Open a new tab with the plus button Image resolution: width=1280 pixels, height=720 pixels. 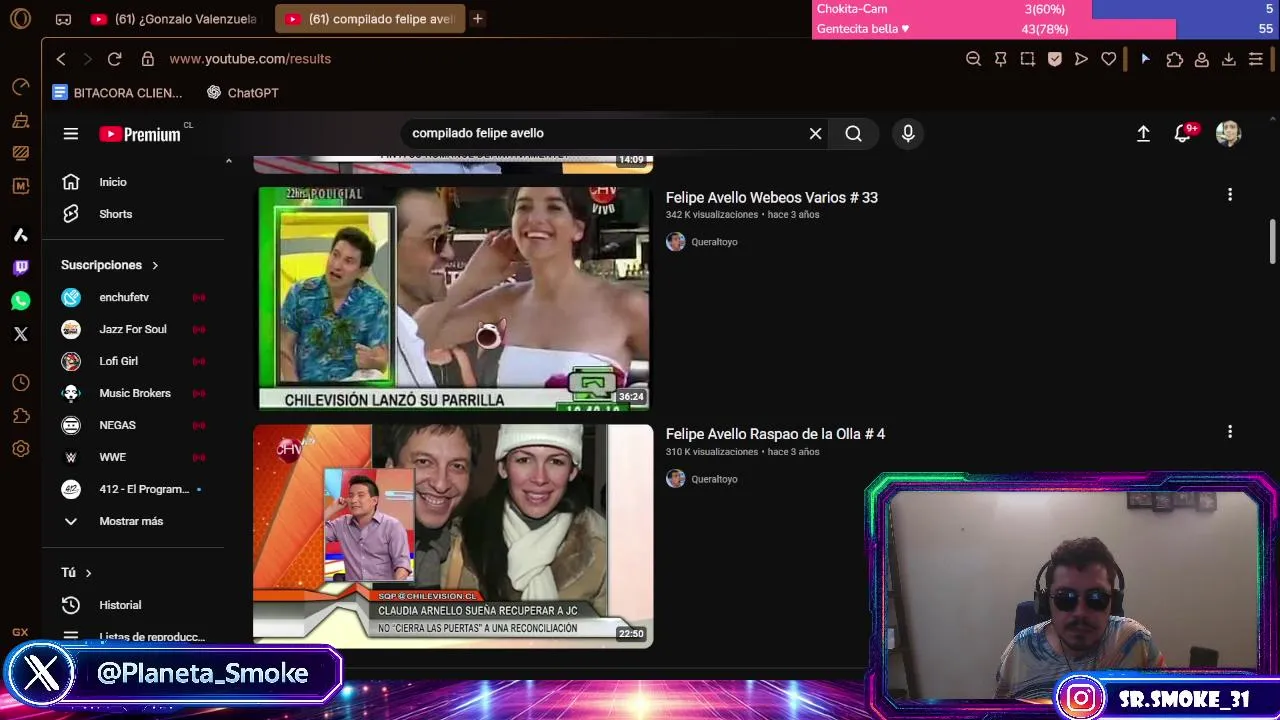(478, 19)
